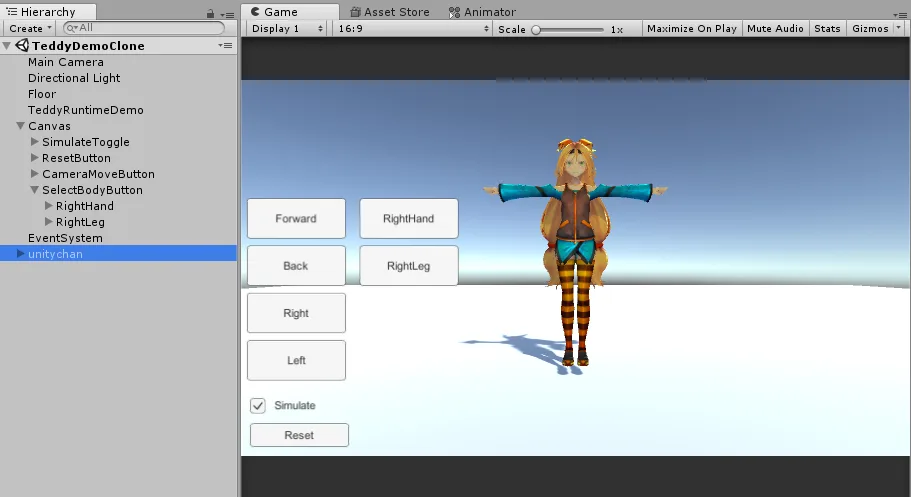Viewport: 911px width, 497px height.
Task: Open the Create dropdown in Hierarchy
Action: (30, 28)
